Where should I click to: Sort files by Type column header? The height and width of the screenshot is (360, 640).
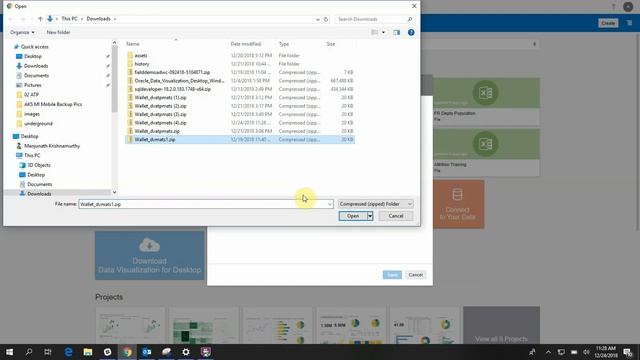coord(284,44)
